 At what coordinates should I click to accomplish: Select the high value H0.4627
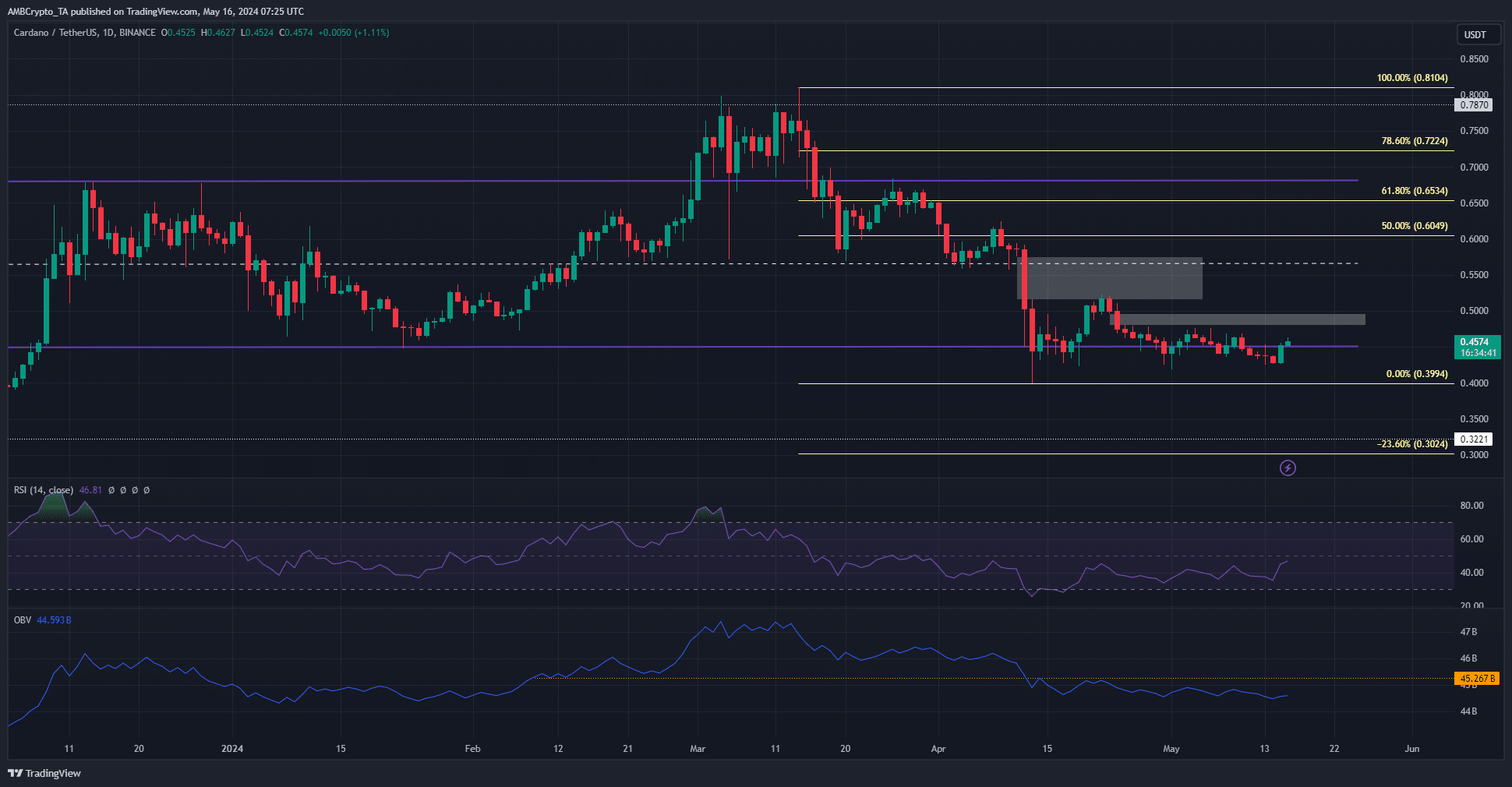[x=217, y=33]
